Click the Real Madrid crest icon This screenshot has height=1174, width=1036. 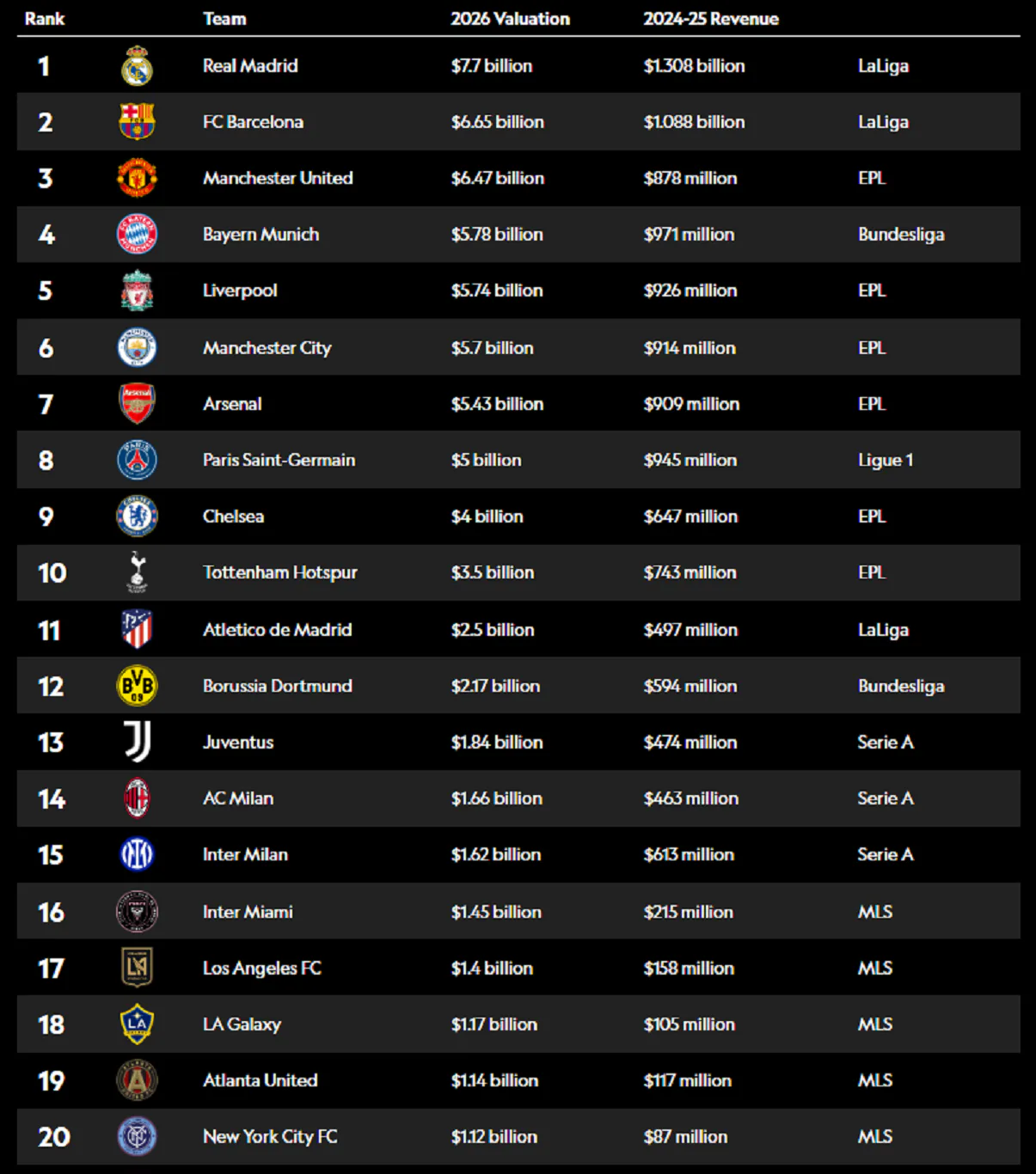pos(137,66)
